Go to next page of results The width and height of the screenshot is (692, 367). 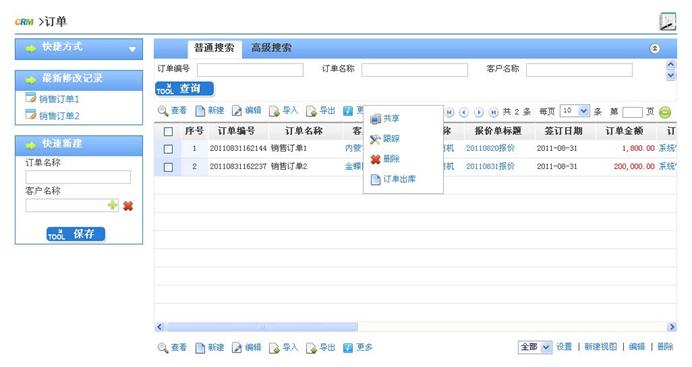479,112
